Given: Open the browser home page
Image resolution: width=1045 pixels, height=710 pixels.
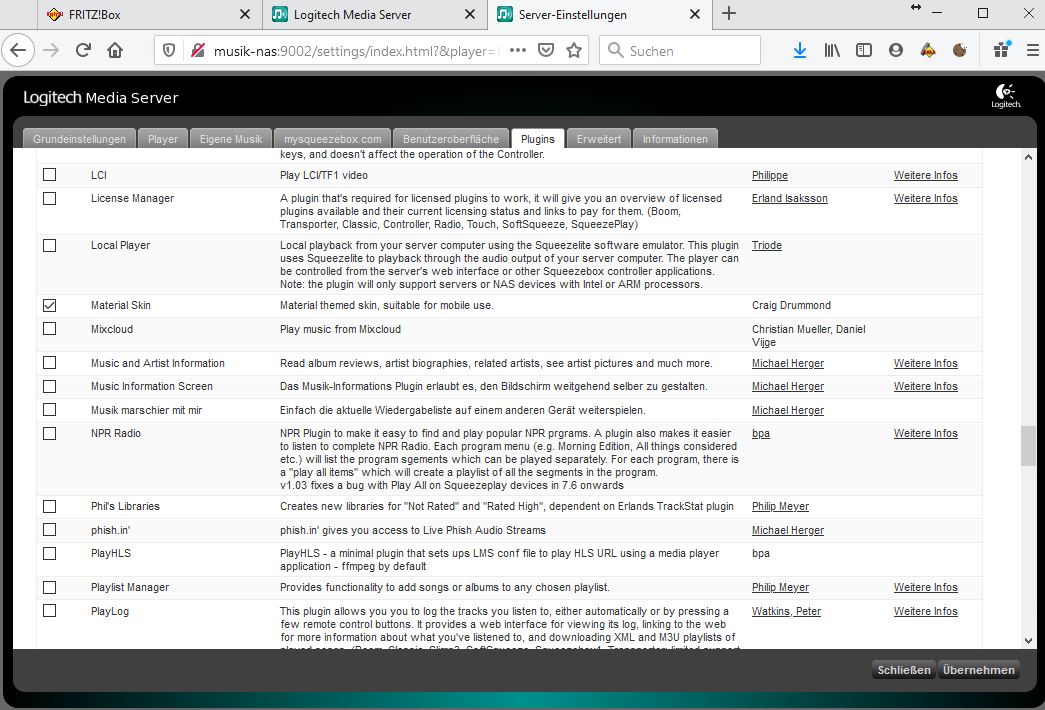Looking at the screenshot, I should pos(115,50).
